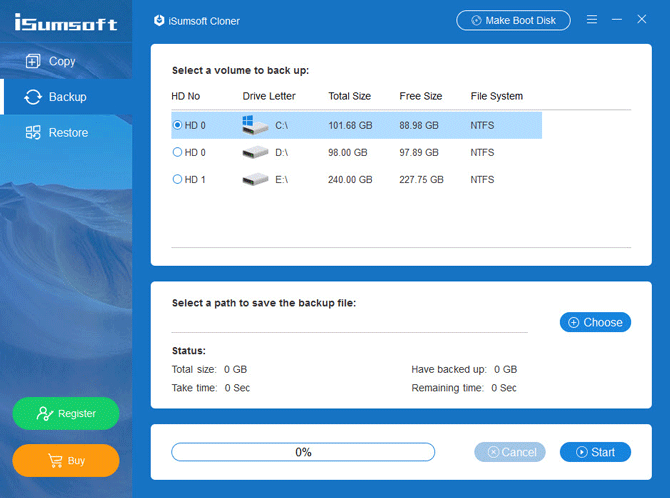Screen dimensions: 670x498
Task: Click the 227.75 GB free size cell
Action: [421, 180]
